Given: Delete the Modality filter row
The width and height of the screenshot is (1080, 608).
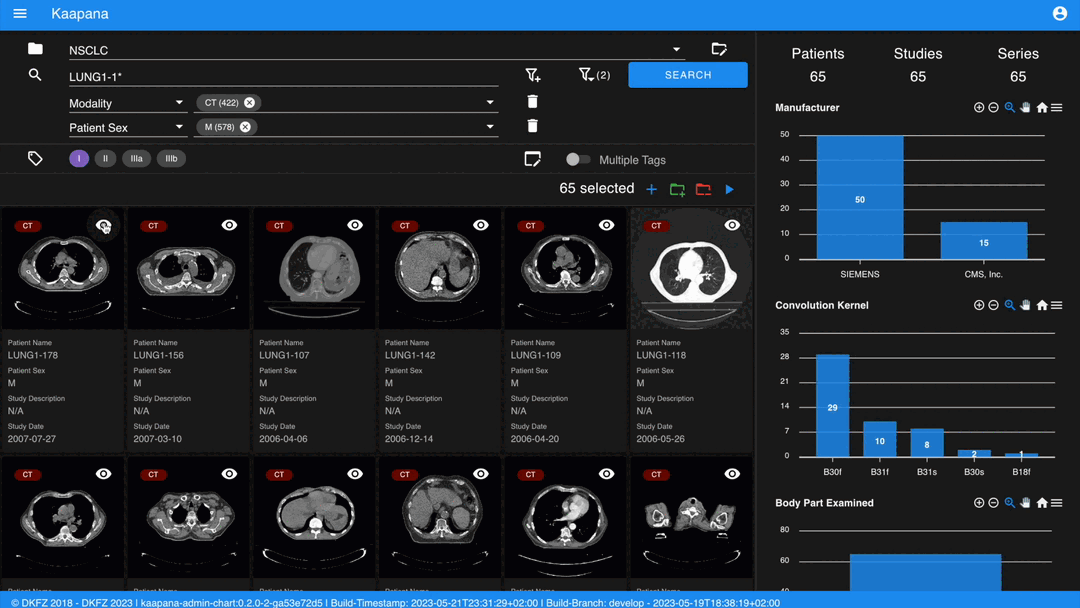Looking at the screenshot, I should [532, 102].
